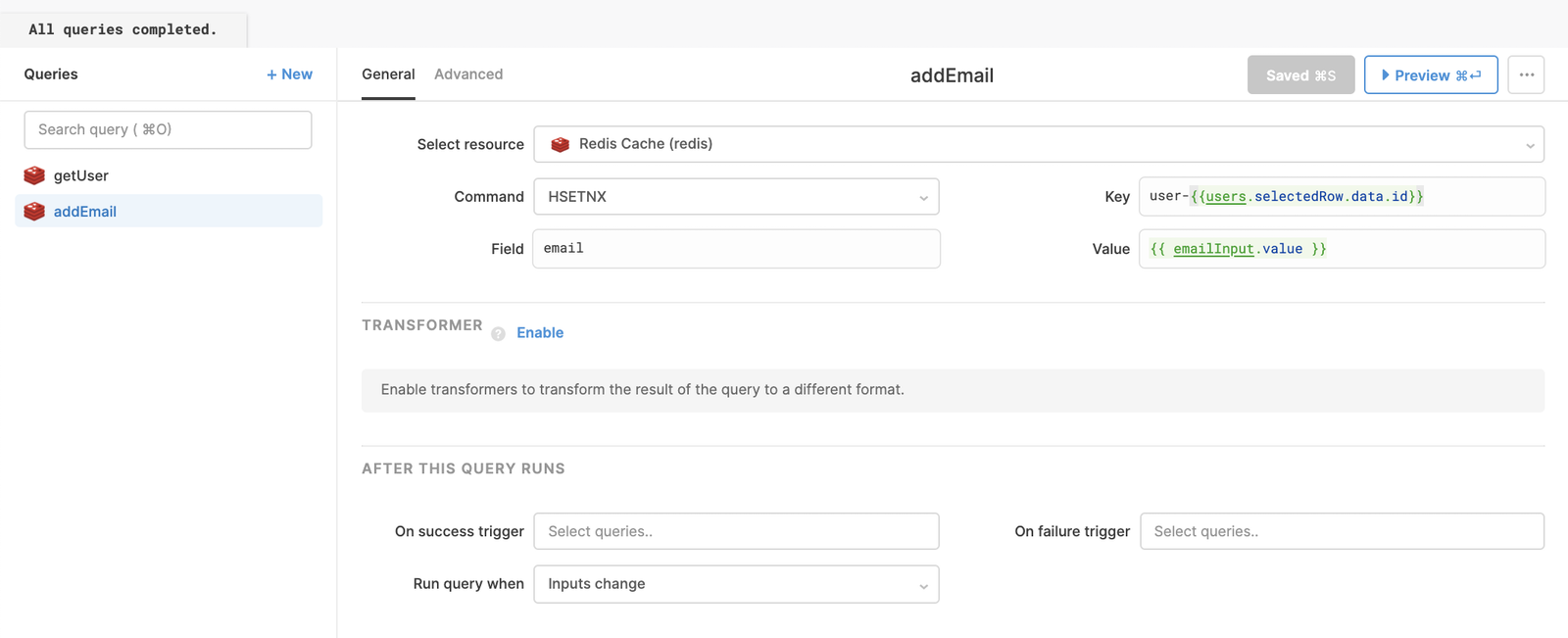Switch to the Advanced tab
1568x638 pixels.
pos(468,74)
